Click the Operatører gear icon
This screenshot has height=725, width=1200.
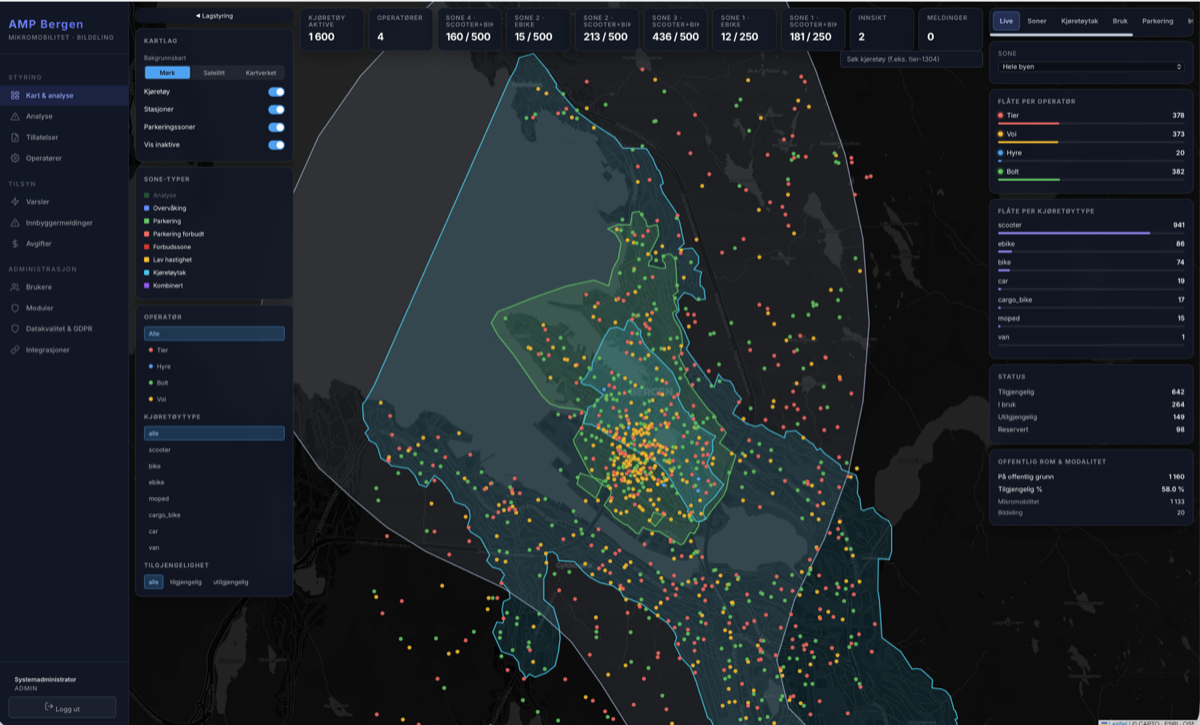tap(15, 158)
